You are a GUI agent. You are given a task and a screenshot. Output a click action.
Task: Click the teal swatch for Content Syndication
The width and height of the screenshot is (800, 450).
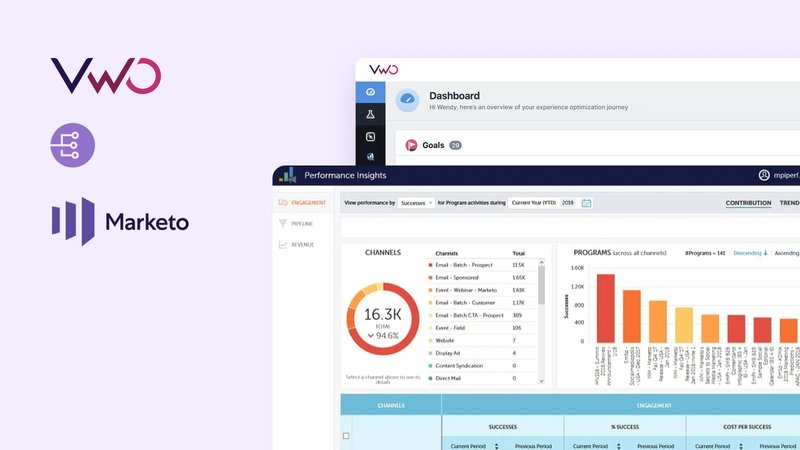pyautogui.click(x=430, y=366)
